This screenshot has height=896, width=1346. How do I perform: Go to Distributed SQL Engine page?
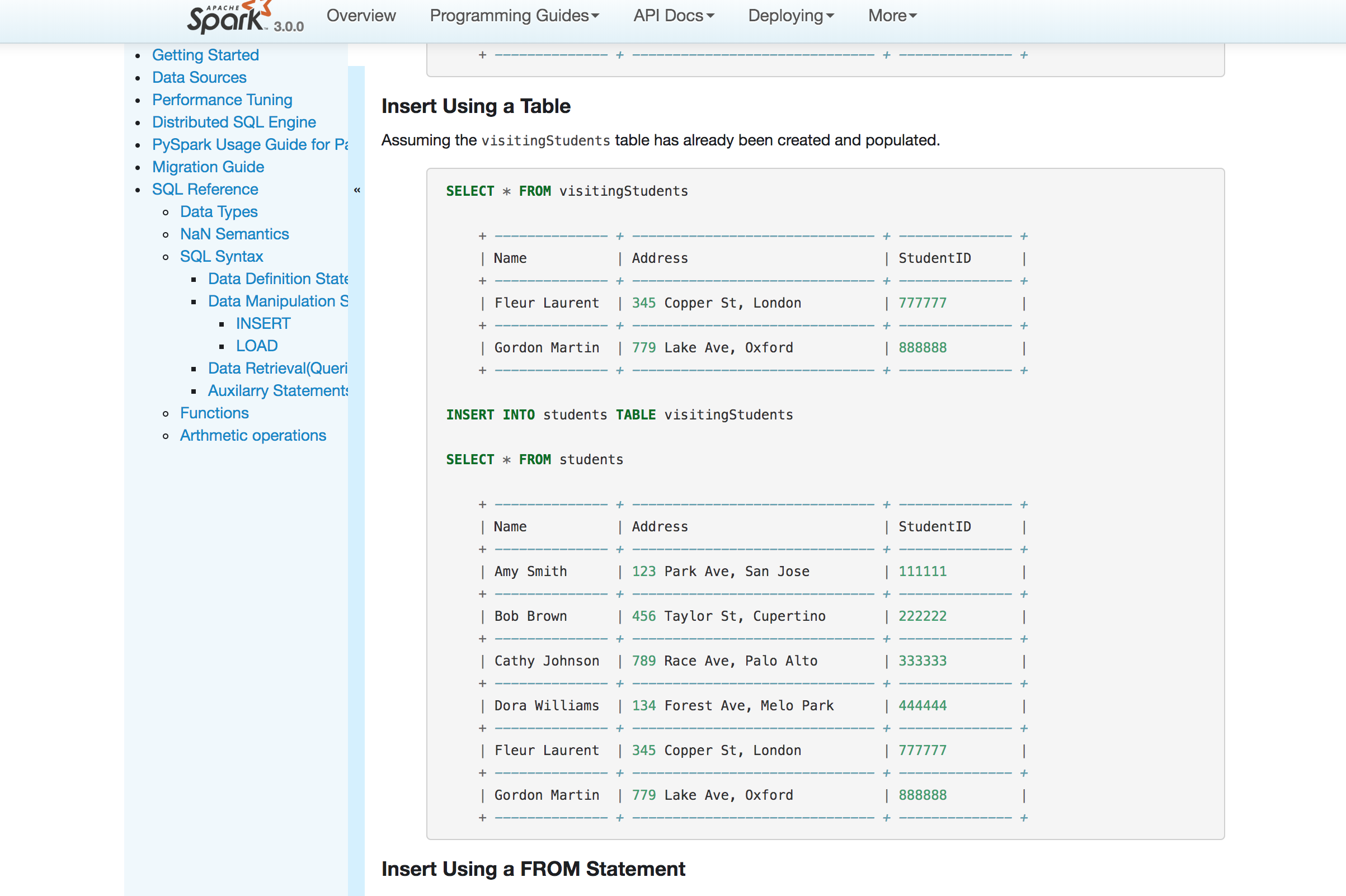click(x=234, y=122)
